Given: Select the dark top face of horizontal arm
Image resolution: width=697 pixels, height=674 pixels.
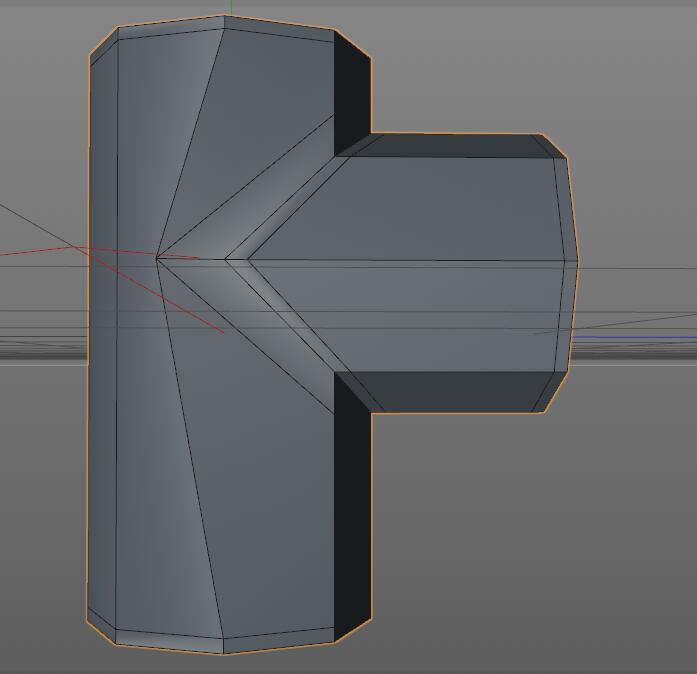Looking at the screenshot, I should [x=451, y=146].
